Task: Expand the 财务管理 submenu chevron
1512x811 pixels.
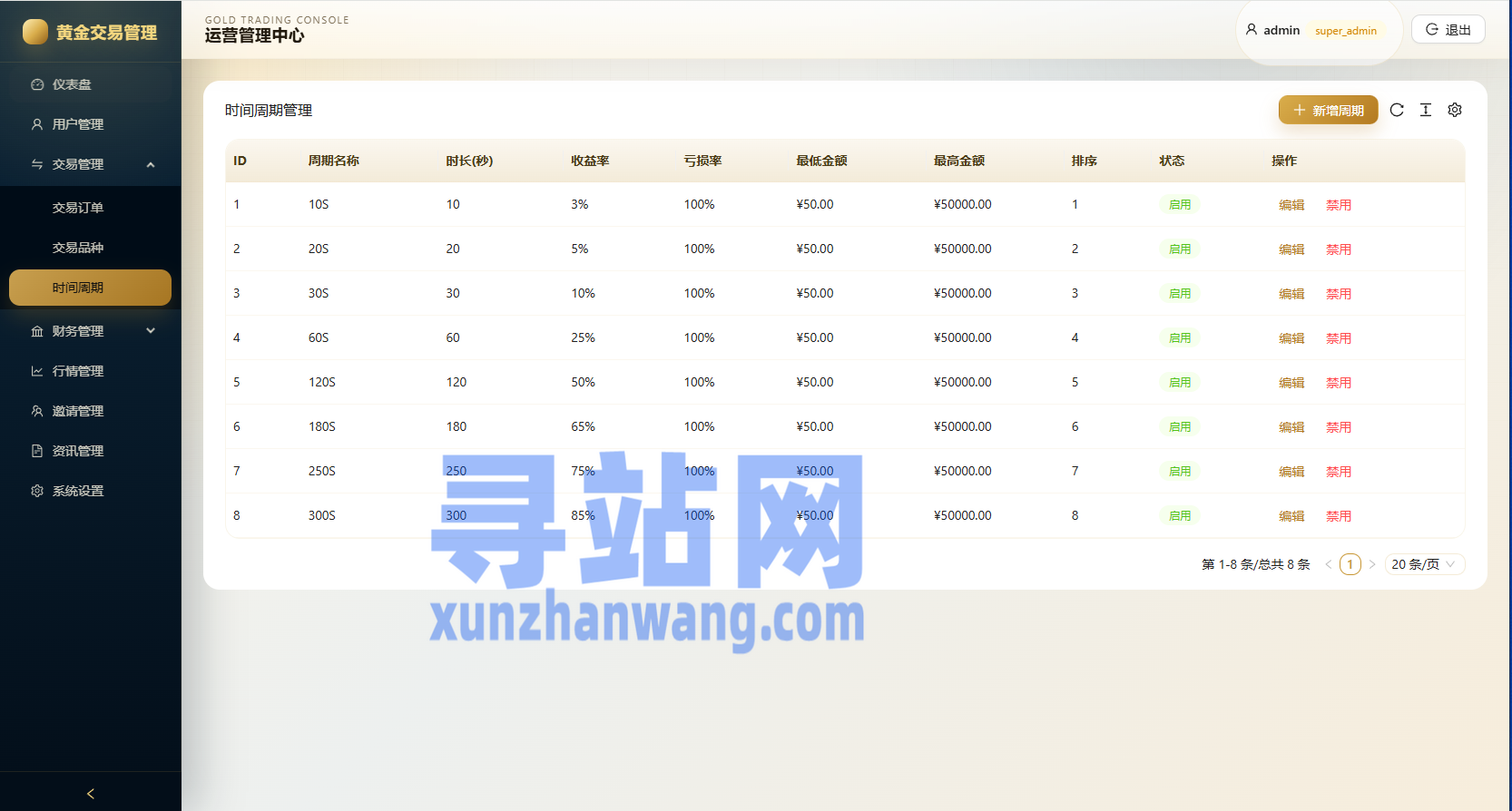Action: pos(151,331)
